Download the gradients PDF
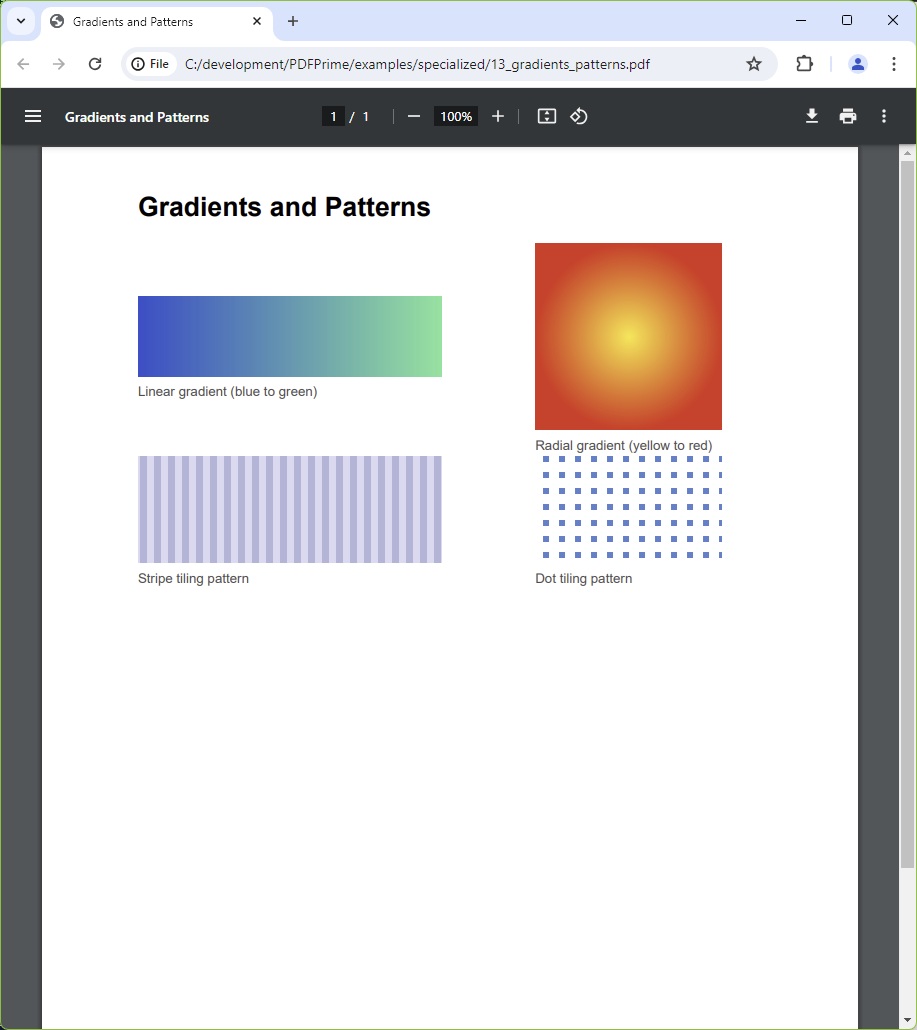This screenshot has height=1030, width=917. (x=811, y=116)
